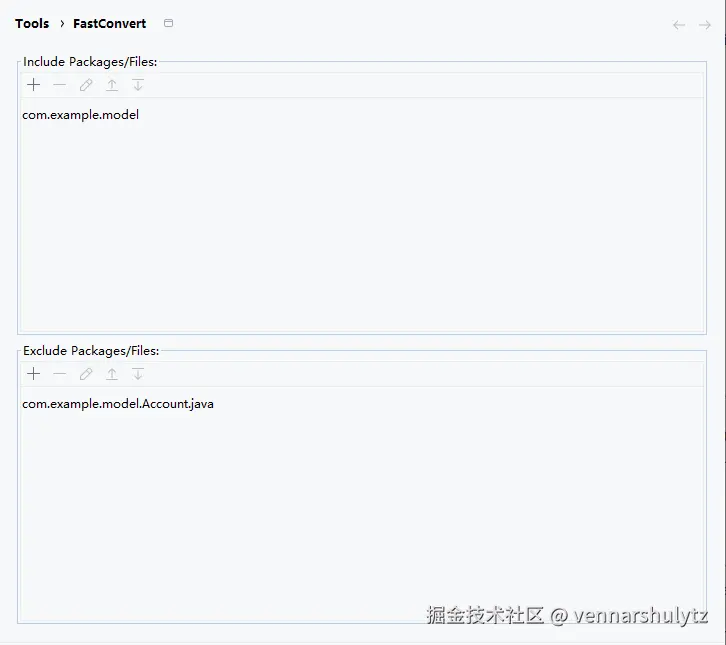This screenshot has width=726, height=645.
Task: Move Include Packages/Files entry up
Action: [112, 85]
